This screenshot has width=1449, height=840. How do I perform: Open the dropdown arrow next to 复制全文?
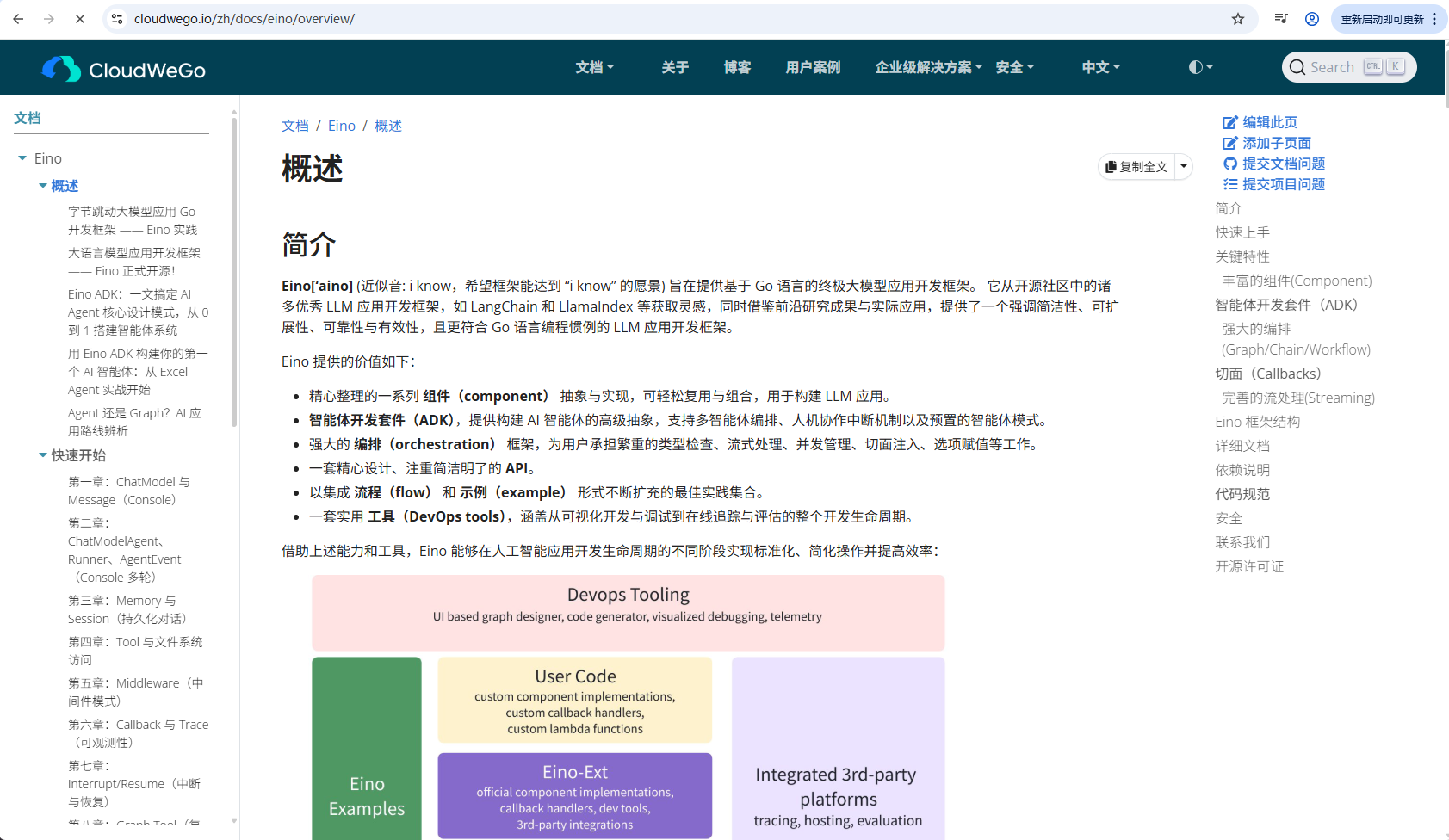[1184, 167]
